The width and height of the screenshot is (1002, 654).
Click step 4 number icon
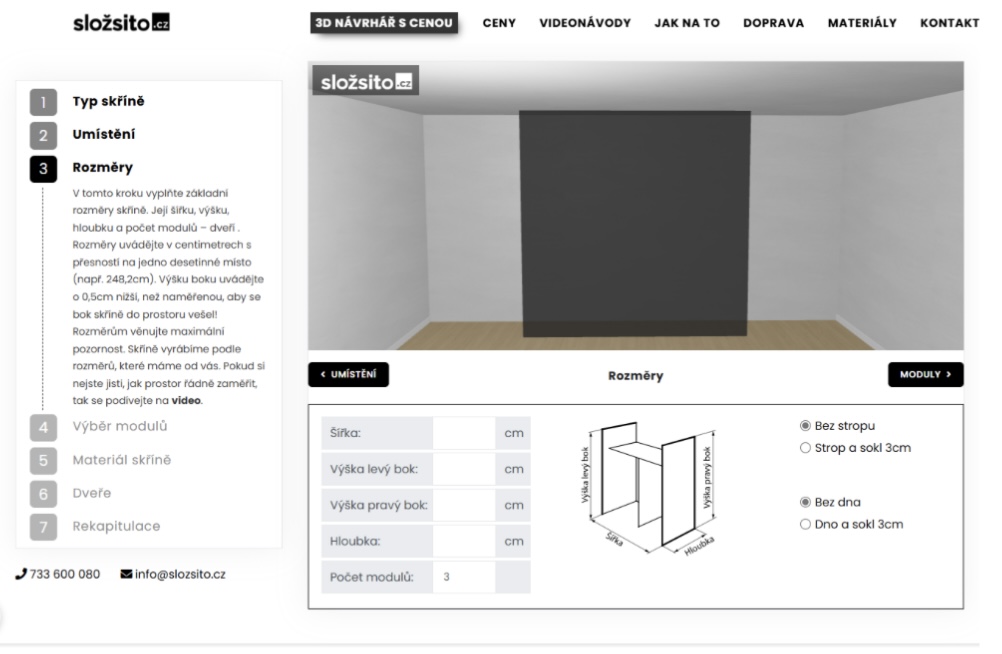[43, 427]
